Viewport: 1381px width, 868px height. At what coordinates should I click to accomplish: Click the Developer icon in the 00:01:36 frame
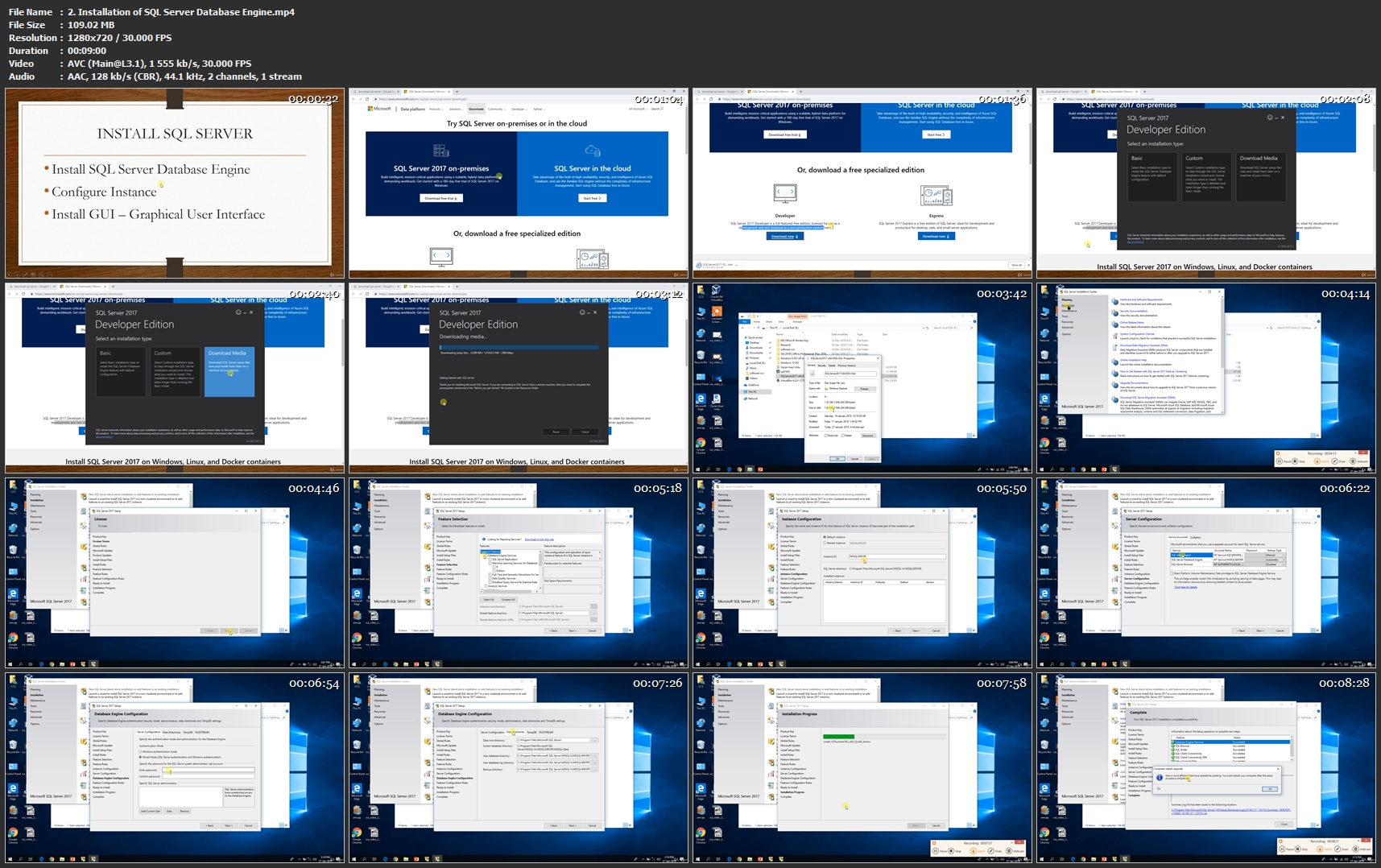click(785, 192)
